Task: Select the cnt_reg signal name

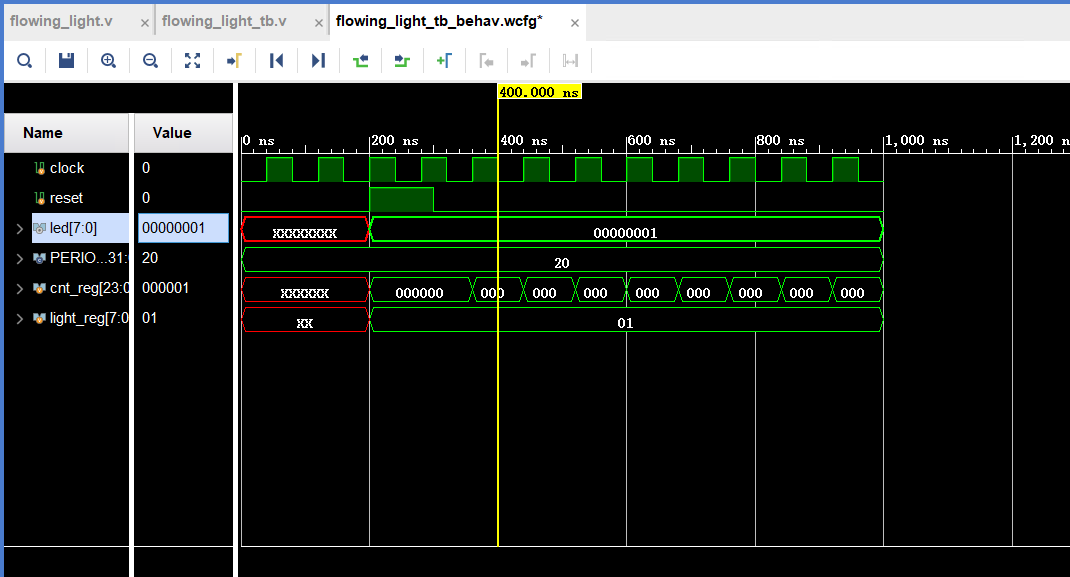Action: (x=89, y=288)
